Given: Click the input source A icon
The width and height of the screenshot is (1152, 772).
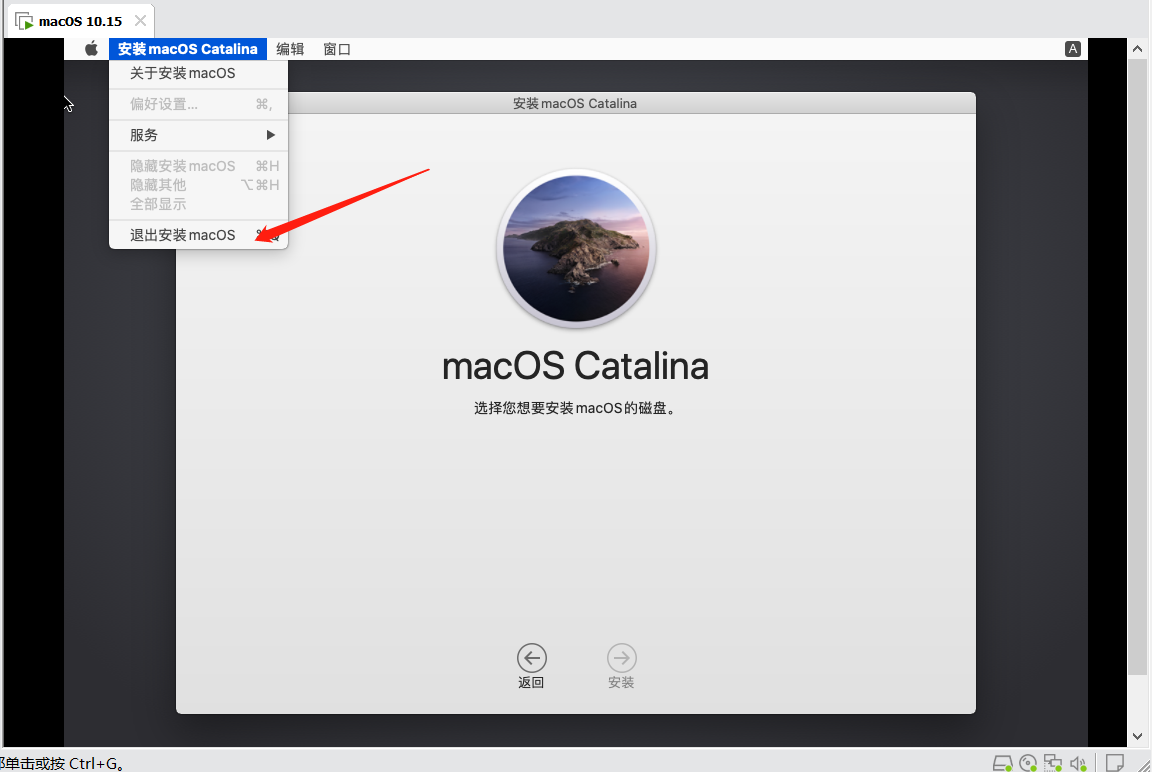Looking at the screenshot, I should coord(1073,49).
